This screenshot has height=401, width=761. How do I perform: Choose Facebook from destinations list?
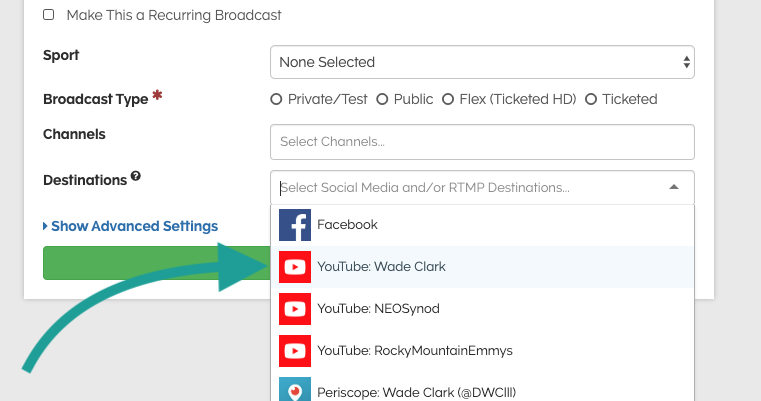point(347,225)
